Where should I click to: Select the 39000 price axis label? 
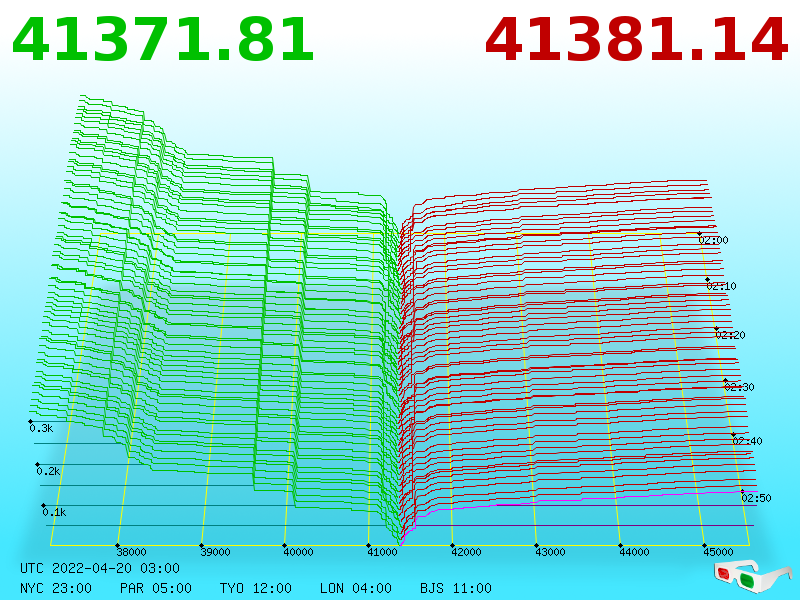pyautogui.click(x=215, y=552)
